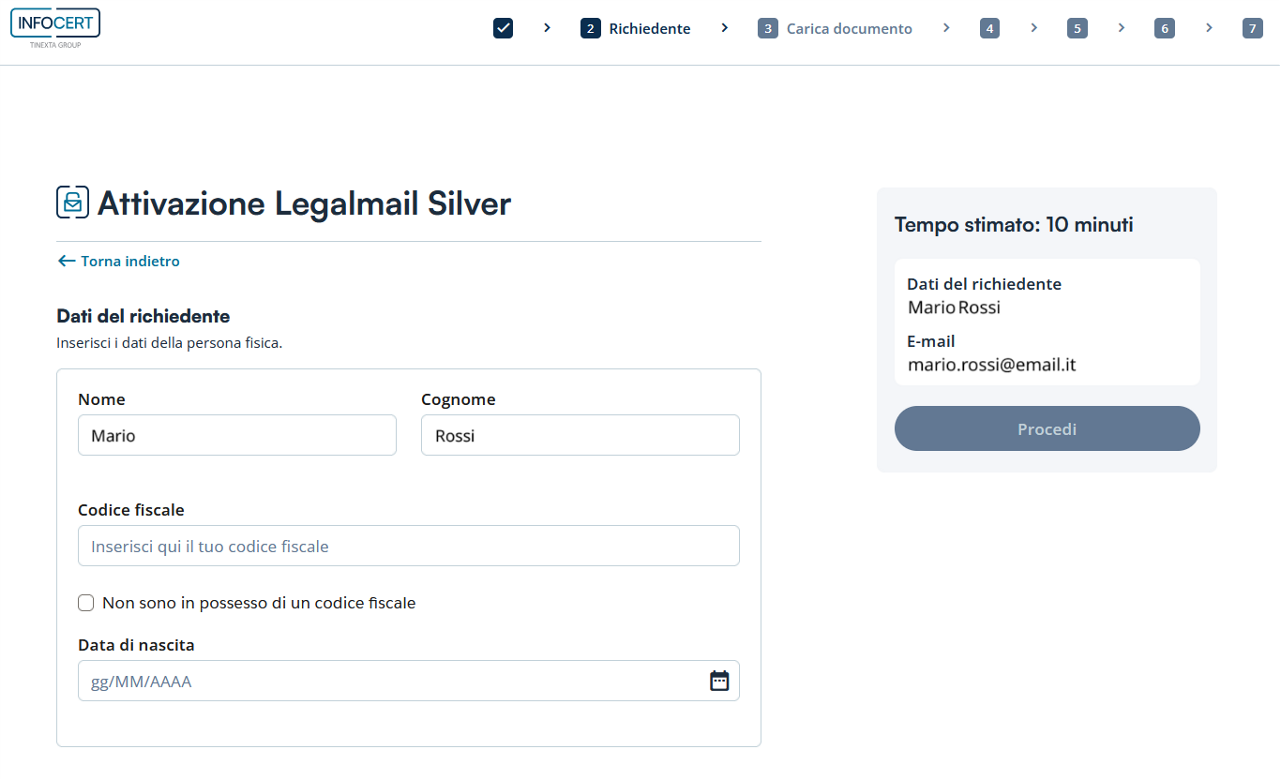Check 'Non sono in possesso di un codice fiscale'

coord(86,603)
